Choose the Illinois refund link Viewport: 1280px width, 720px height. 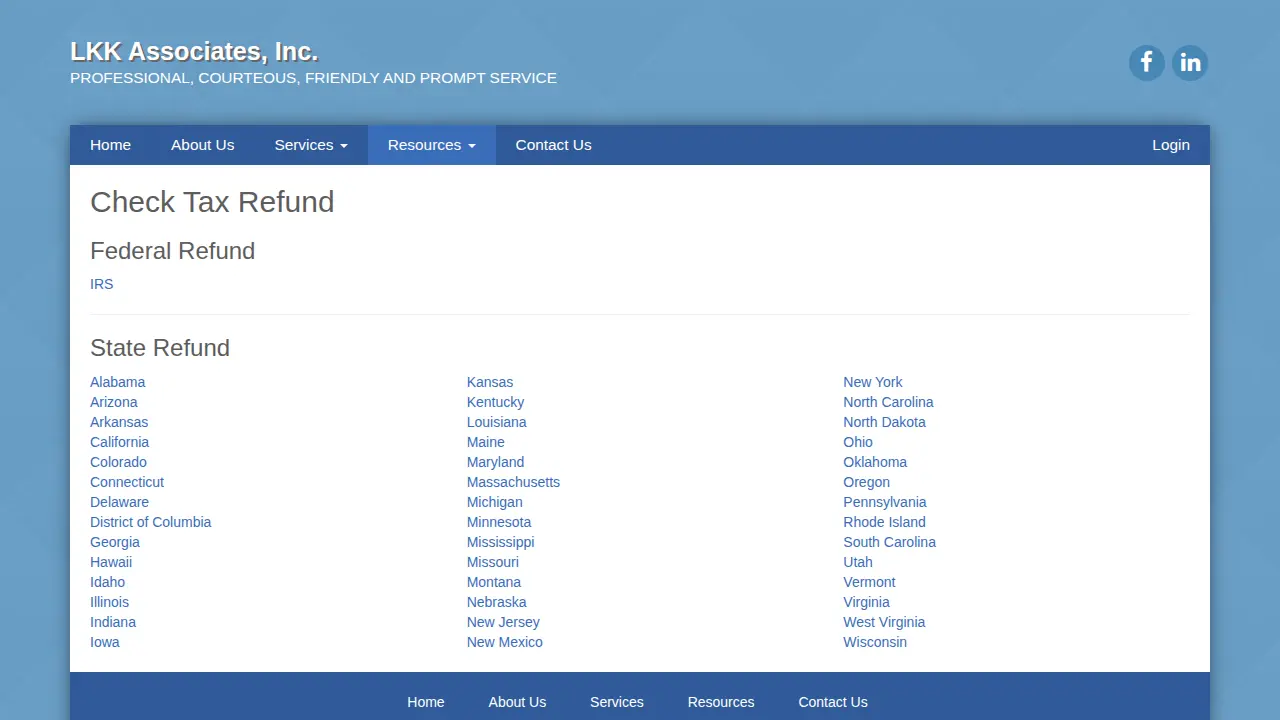[x=110, y=602]
